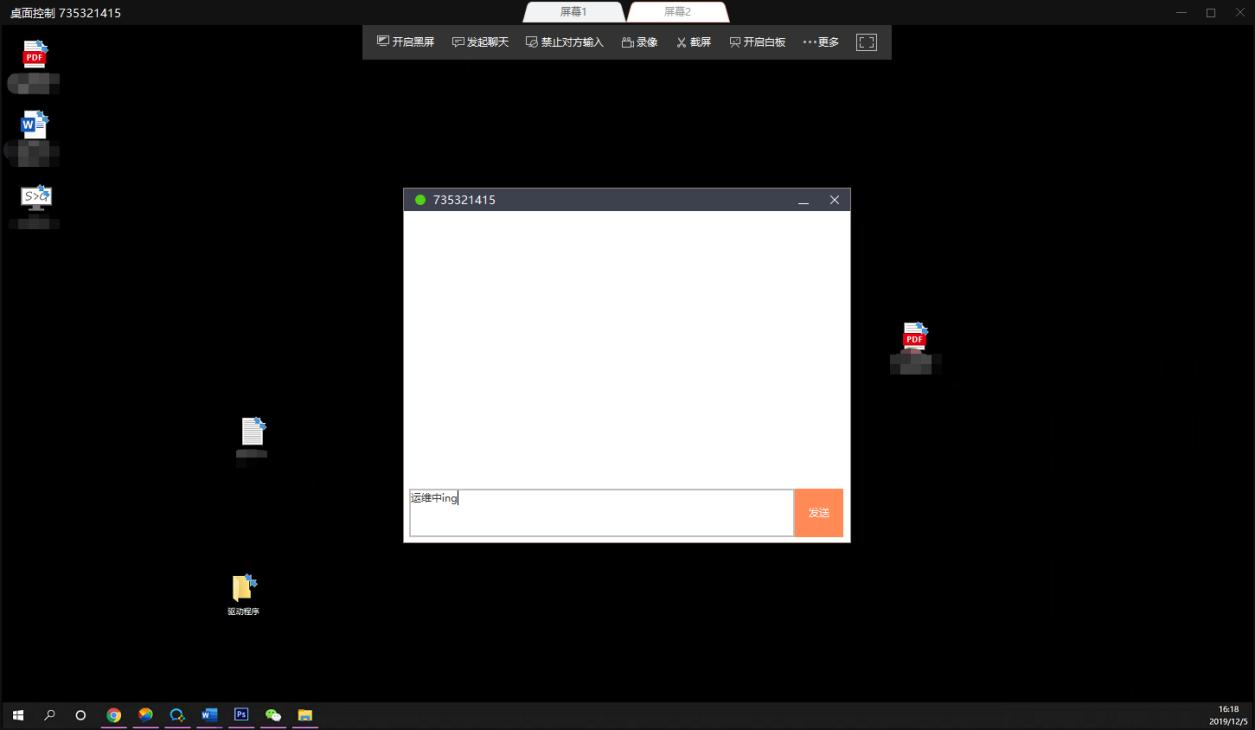Viewport: 1255px width, 730px height.
Task: Open Chrome from the remote taskbar
Action: click(114, 715)
